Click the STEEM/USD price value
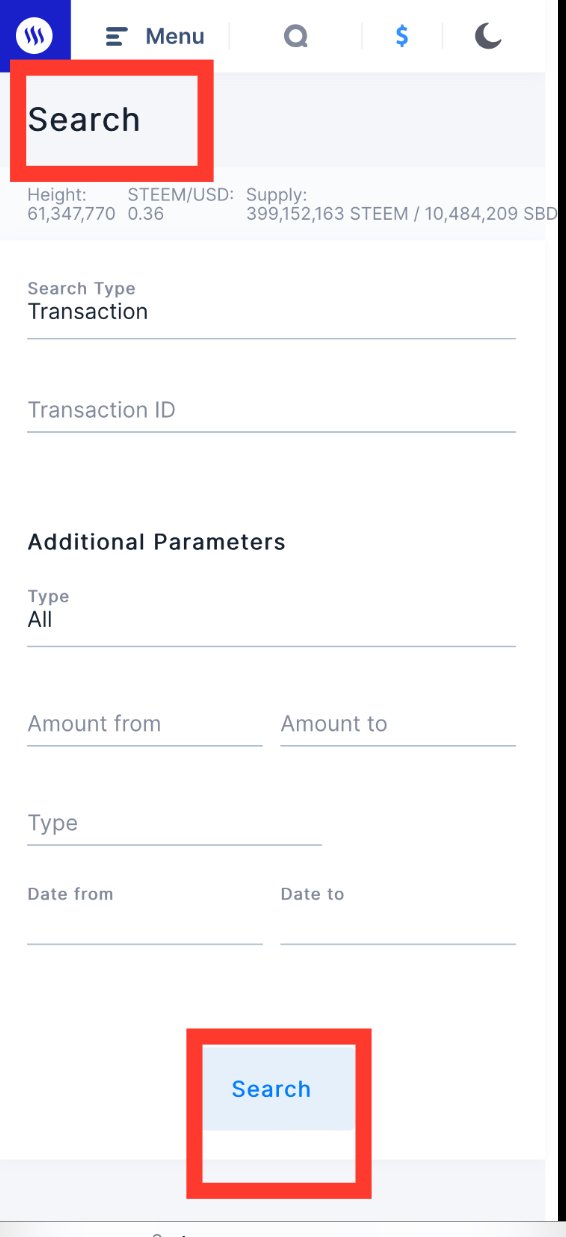Viewport: 566px width, 1237px height. (146, 214)
